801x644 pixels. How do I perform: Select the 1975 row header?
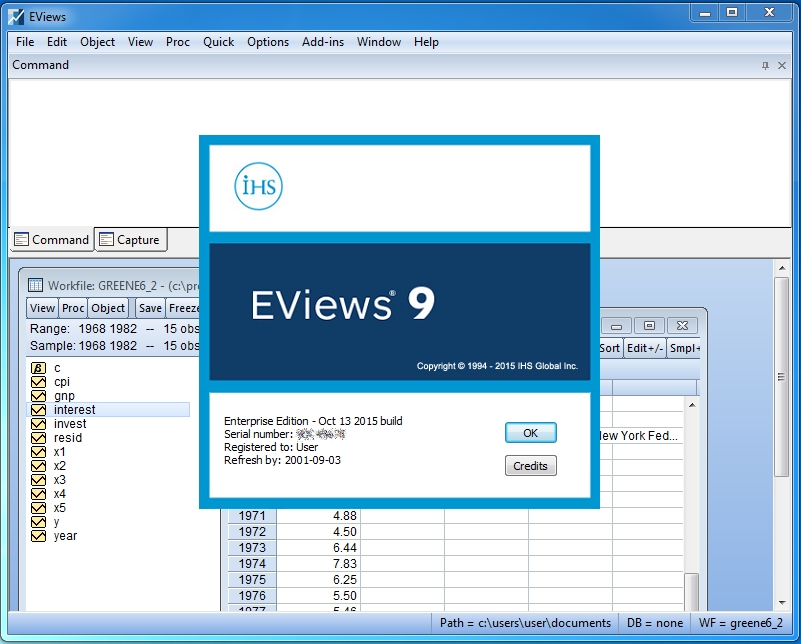click(252, 580)
